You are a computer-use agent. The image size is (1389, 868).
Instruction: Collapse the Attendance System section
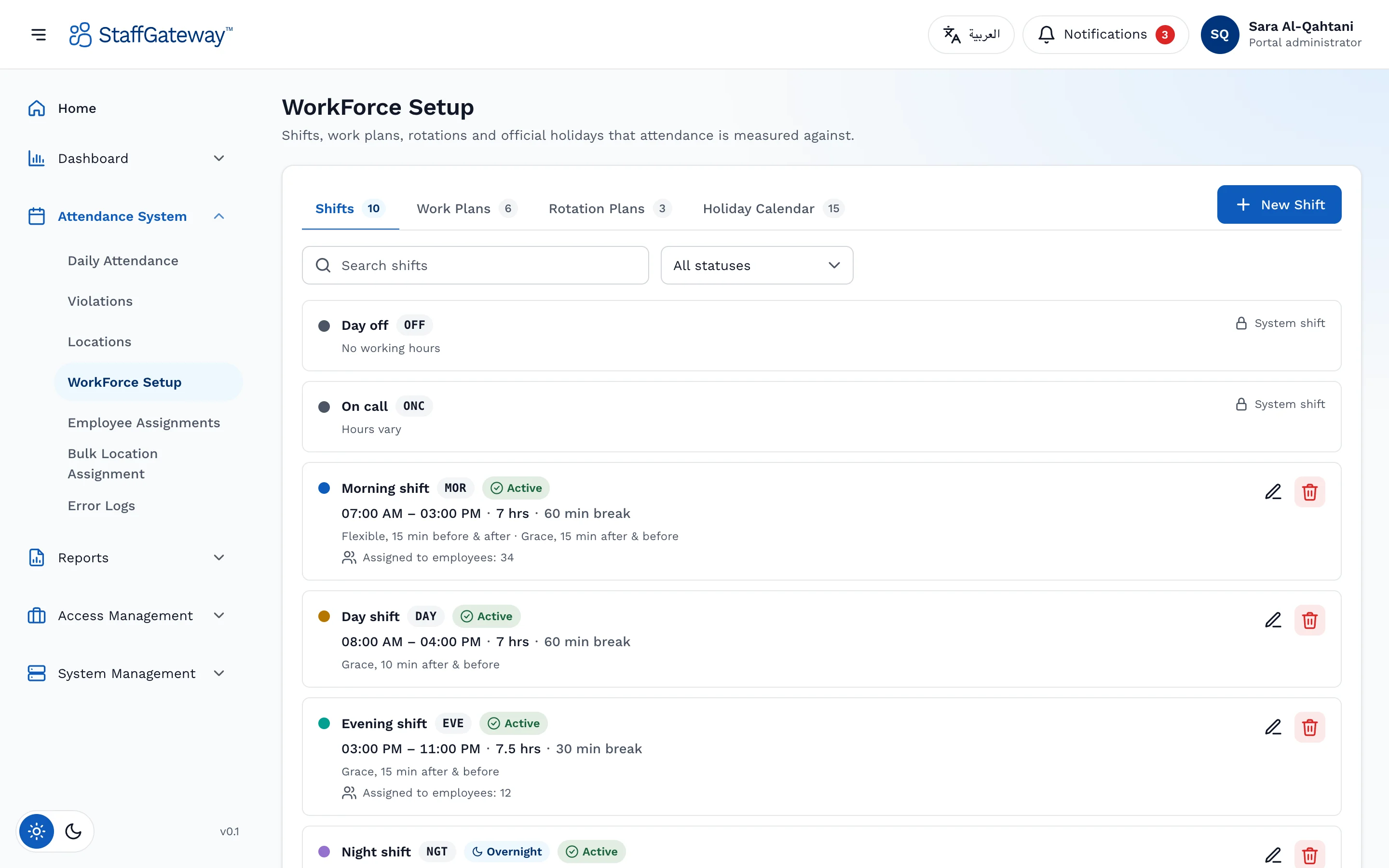[x=126, y=217]
